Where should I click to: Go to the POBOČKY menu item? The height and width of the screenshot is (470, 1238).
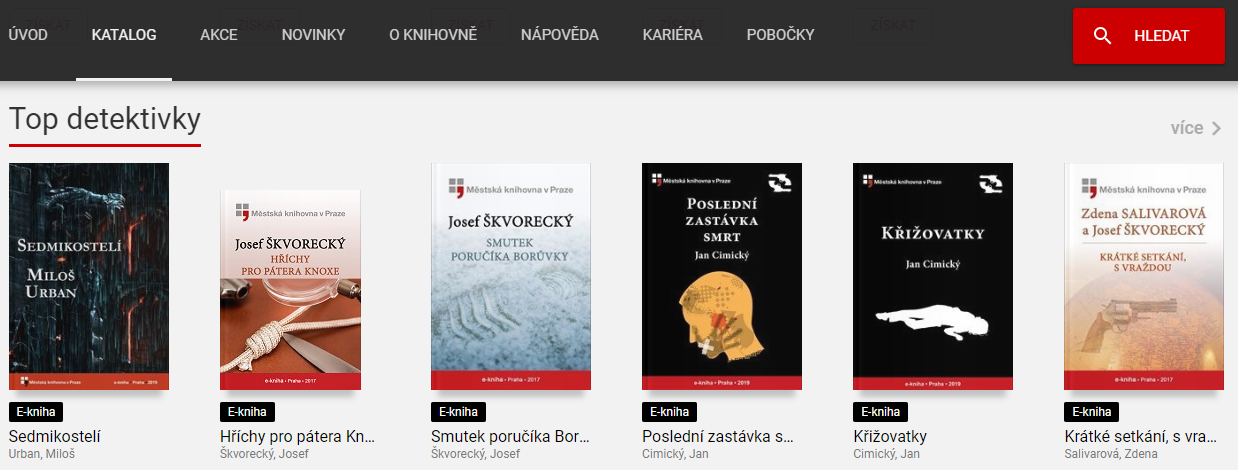[781, 35]
